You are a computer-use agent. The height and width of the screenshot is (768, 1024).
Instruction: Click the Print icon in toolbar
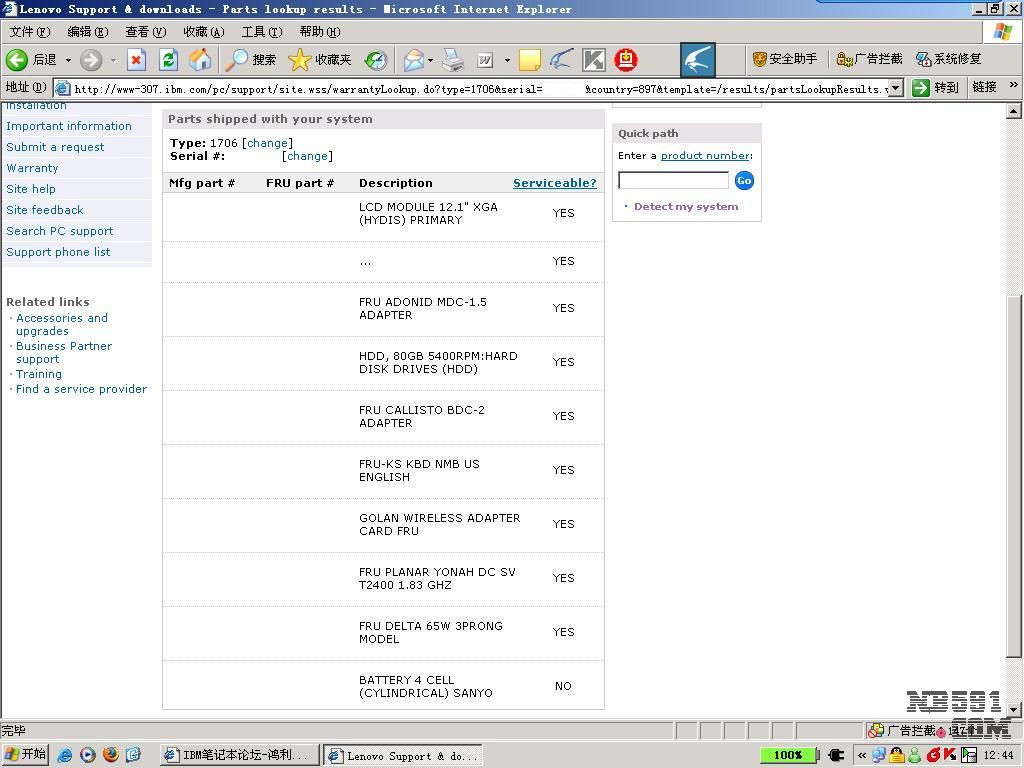click(x=453, y=60)
